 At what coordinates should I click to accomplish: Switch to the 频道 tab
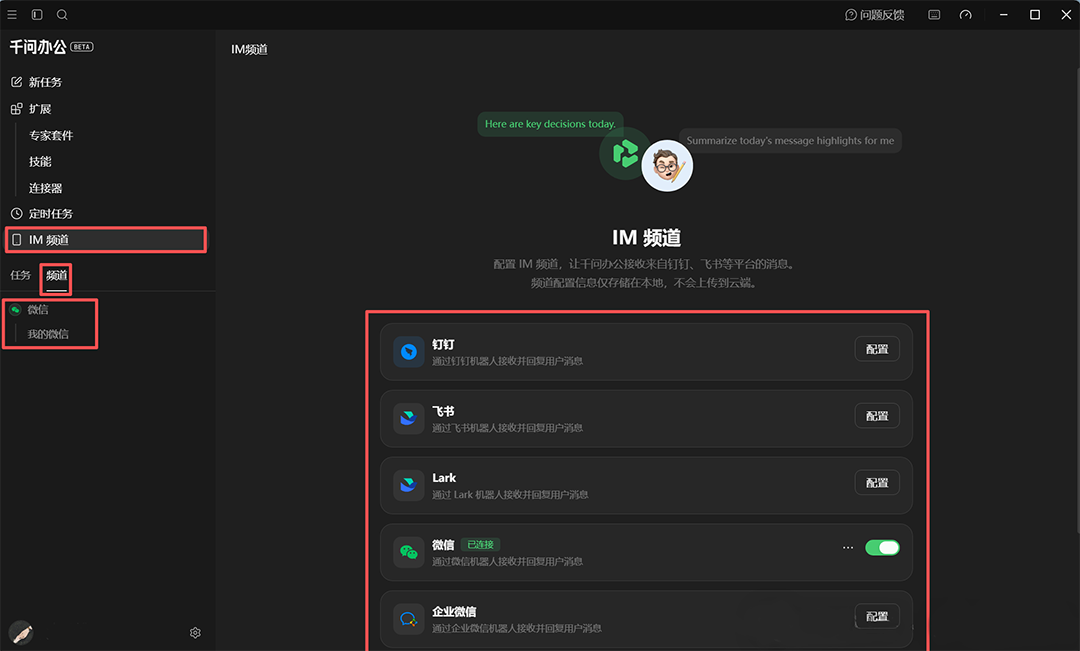[x=56, y=276]
